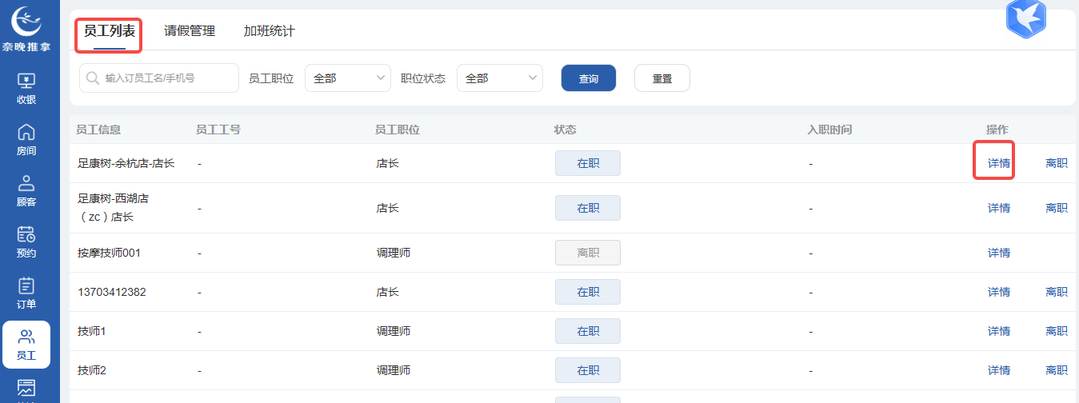
Task: Select employee name 技师1
Action: (92, 331)
